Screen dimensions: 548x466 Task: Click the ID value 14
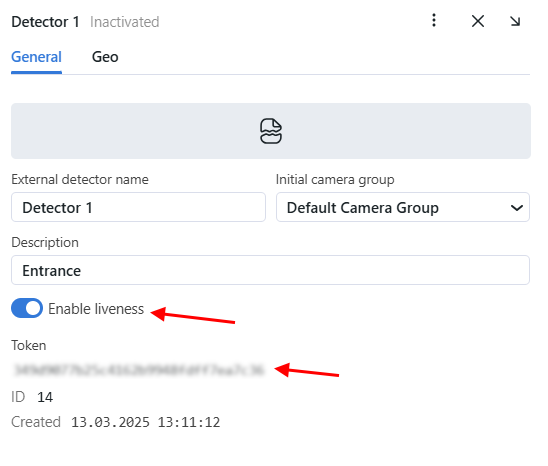point(45,397)
